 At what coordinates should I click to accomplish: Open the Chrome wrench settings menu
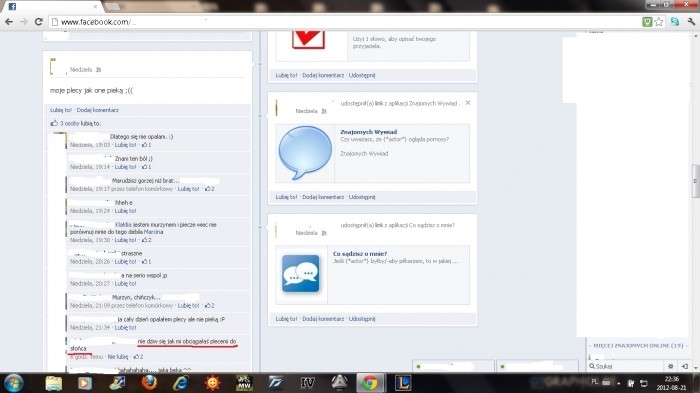(x=692, y=21)
